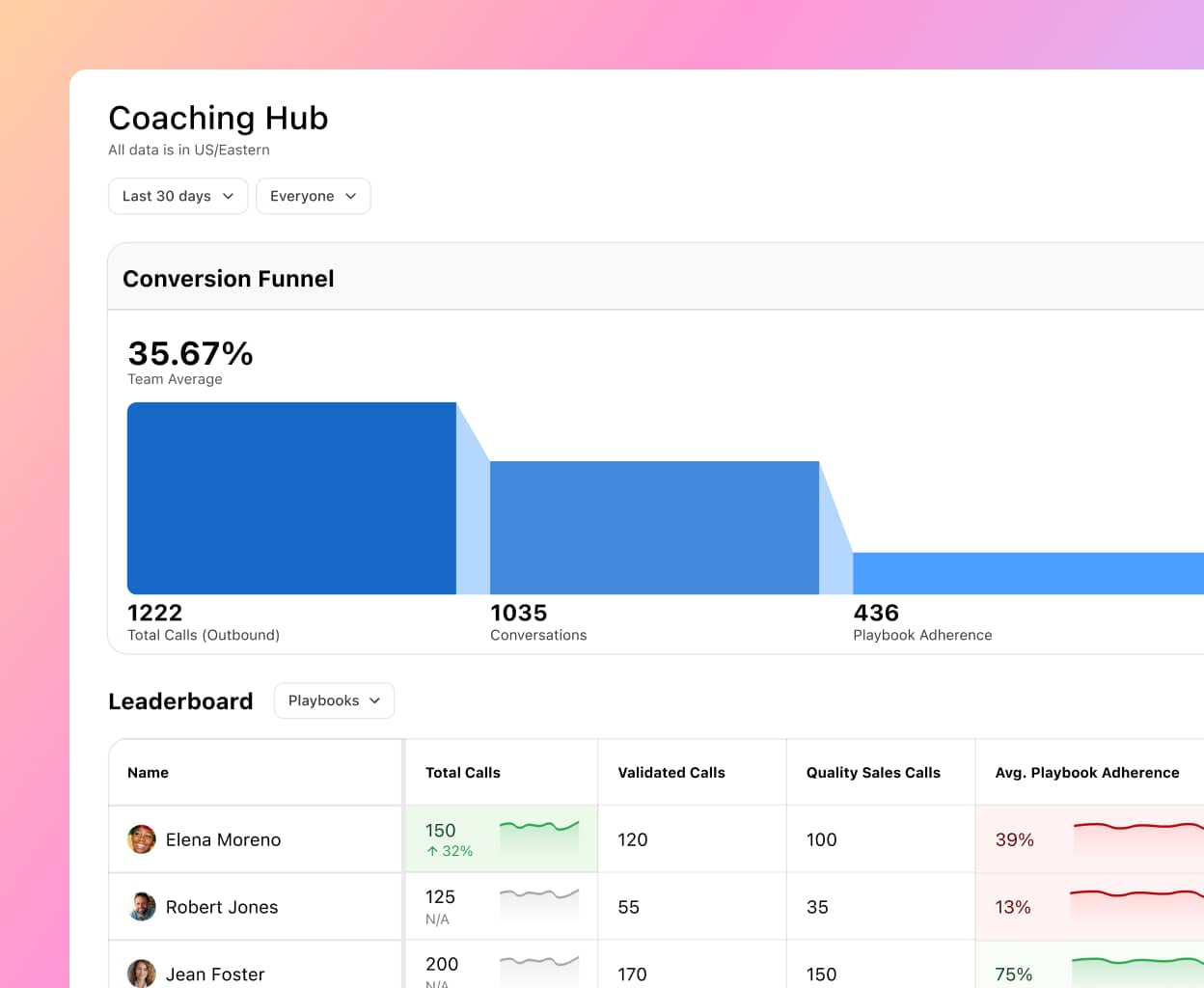Viewport: 1204px width, 988px height.
Task: Click Elena Moreno's 150 total calls
Action: coord(440,831)
